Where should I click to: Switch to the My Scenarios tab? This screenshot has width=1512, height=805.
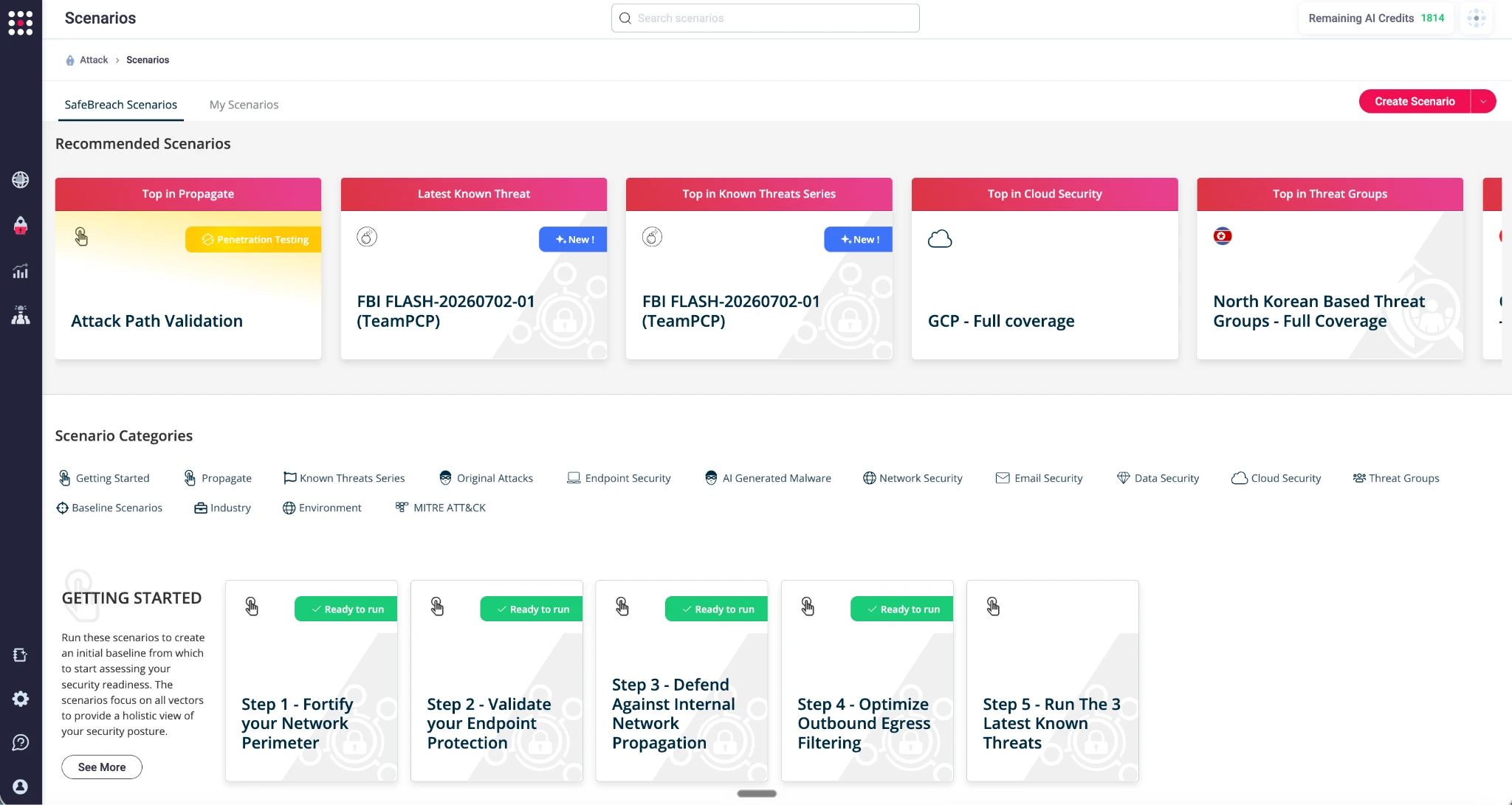[244, 105]
